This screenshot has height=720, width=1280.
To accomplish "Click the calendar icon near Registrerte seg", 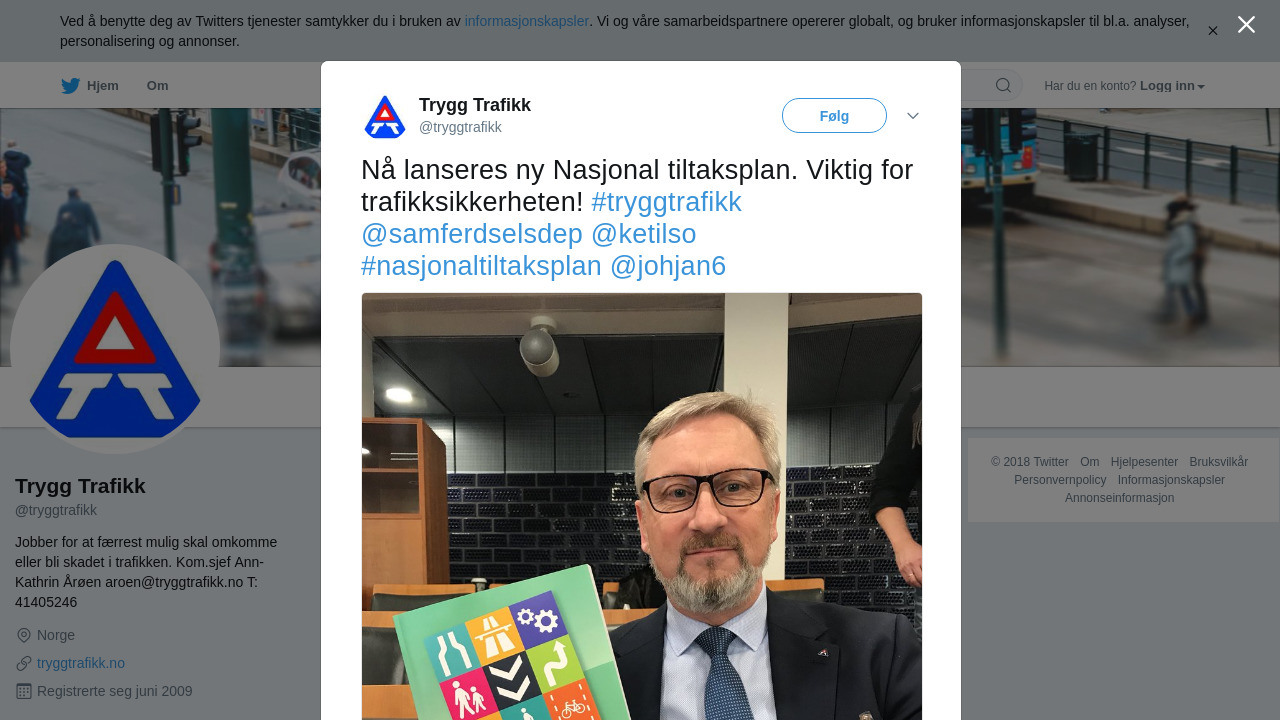I will click(x=24, y=691).
